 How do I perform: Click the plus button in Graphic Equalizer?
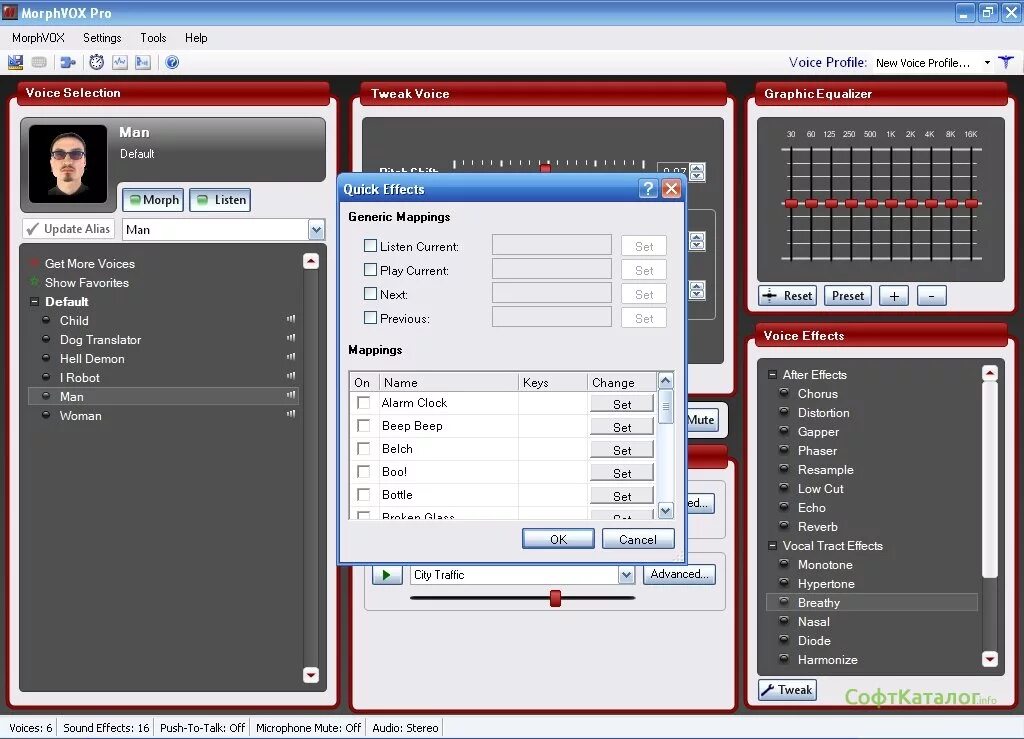894,296
